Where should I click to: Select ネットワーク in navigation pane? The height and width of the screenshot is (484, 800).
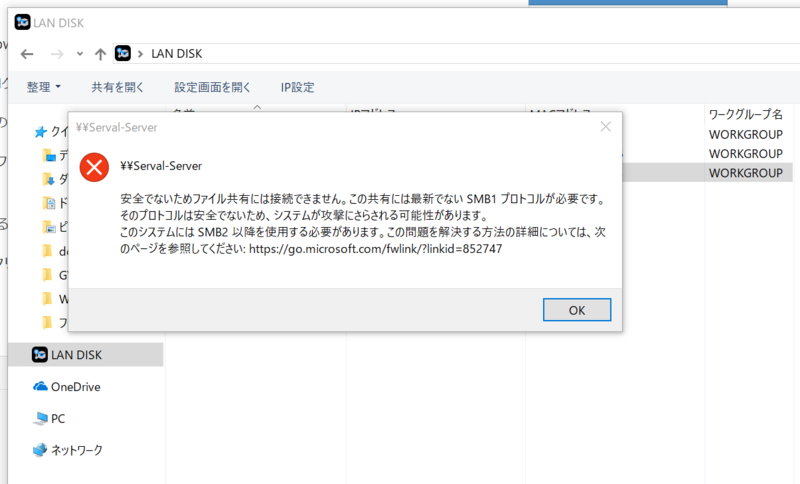point(77,450)
